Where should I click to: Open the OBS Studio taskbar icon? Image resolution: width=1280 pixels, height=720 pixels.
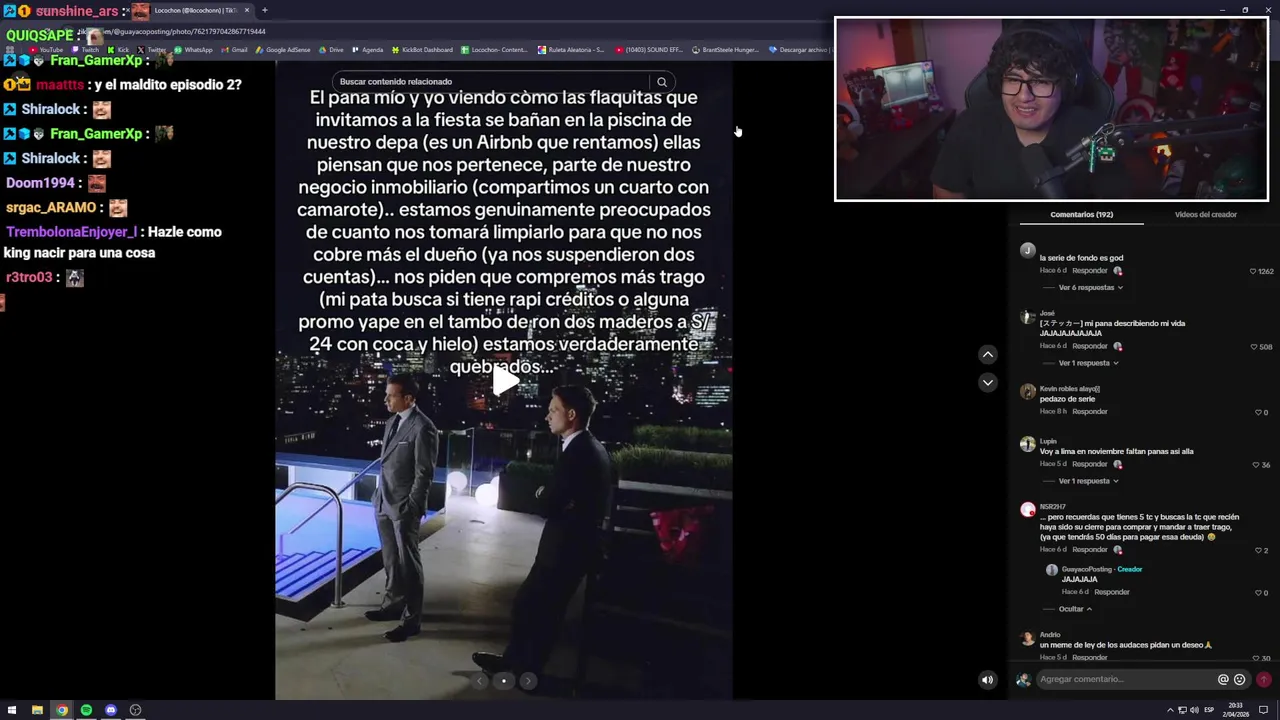[135, 710]
